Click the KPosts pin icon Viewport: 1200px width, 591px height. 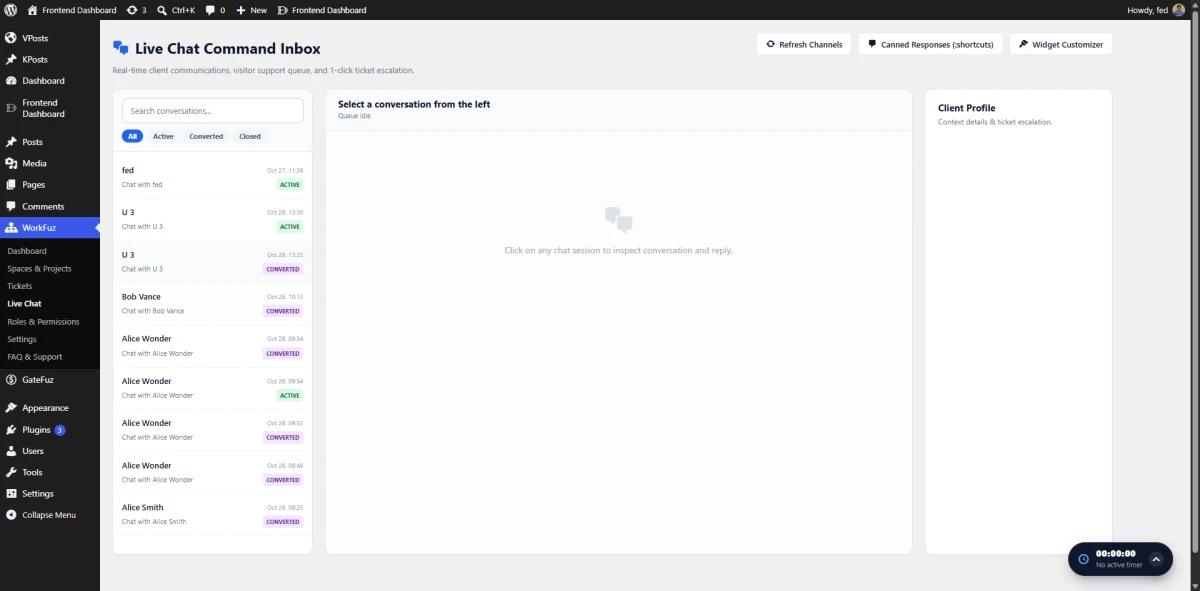[11, 59]
